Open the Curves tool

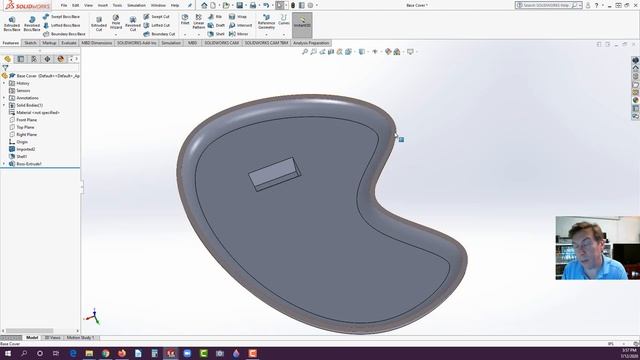pos(284,20)
